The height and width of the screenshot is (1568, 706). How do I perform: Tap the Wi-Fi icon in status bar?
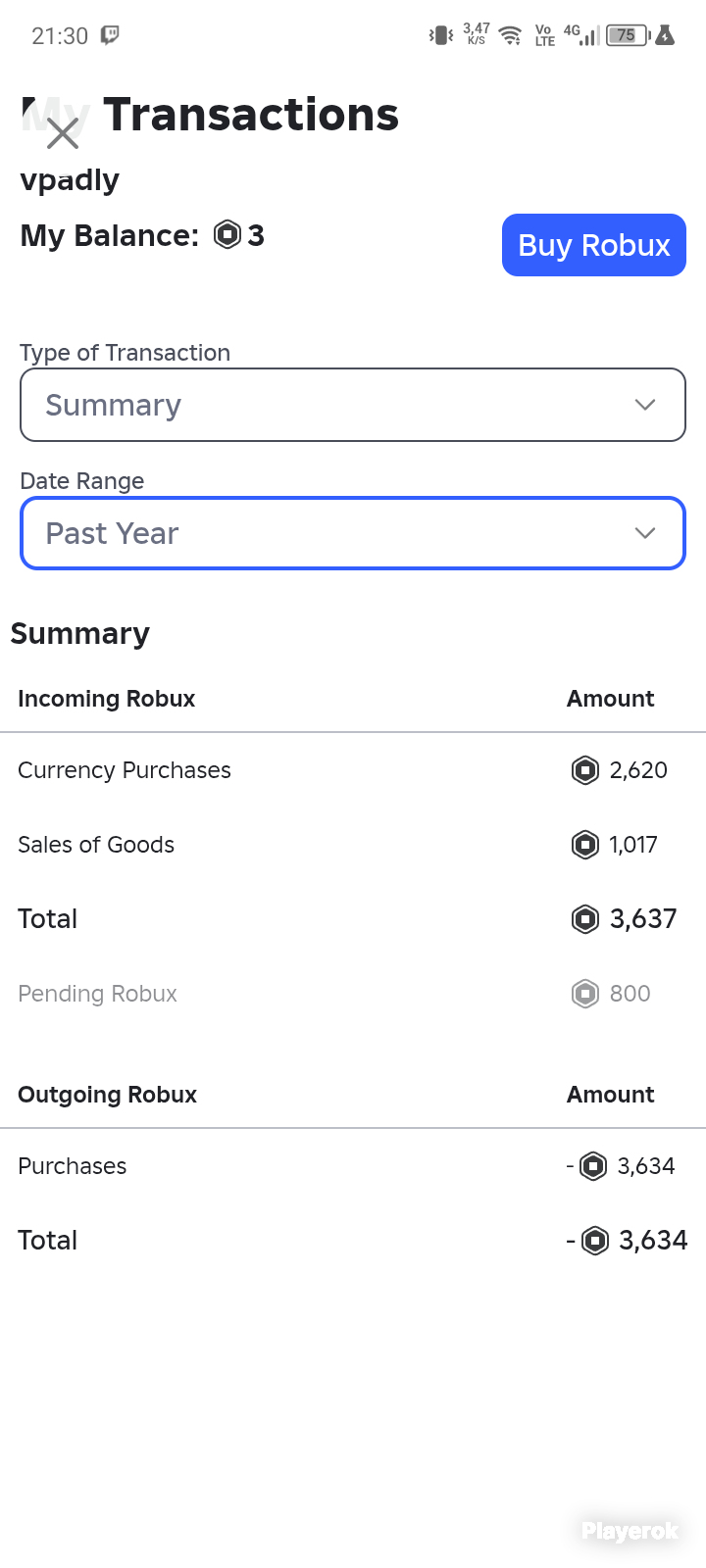click(510, 36)
